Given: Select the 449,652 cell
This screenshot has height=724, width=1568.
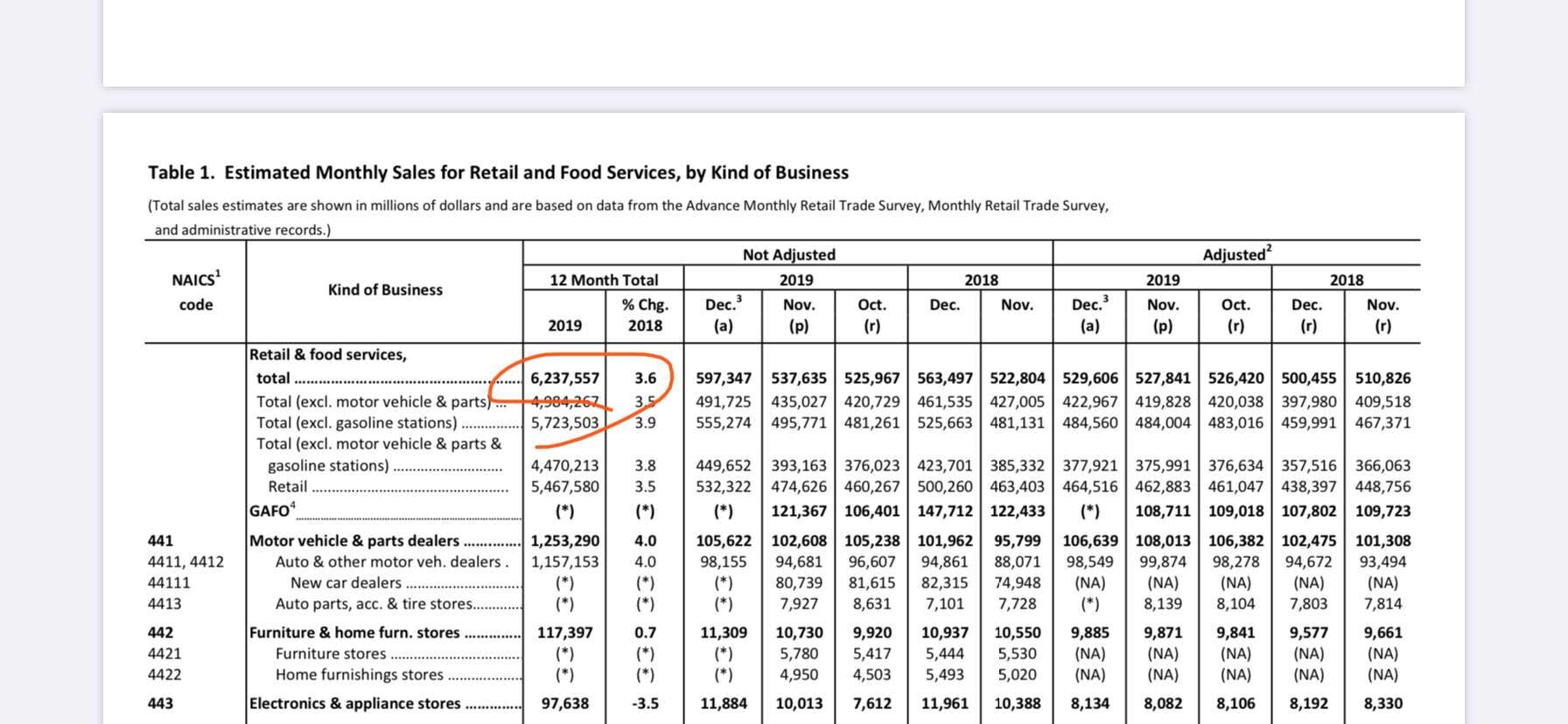Looking at the screenshot, I should 724,465.
